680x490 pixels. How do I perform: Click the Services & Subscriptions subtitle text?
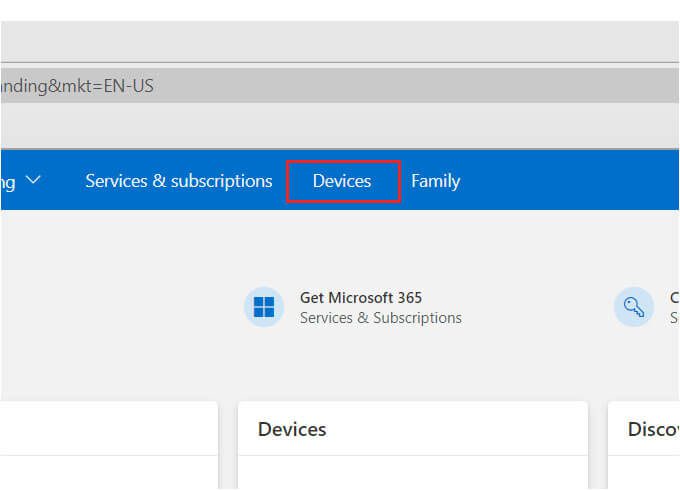click(381, 318)
